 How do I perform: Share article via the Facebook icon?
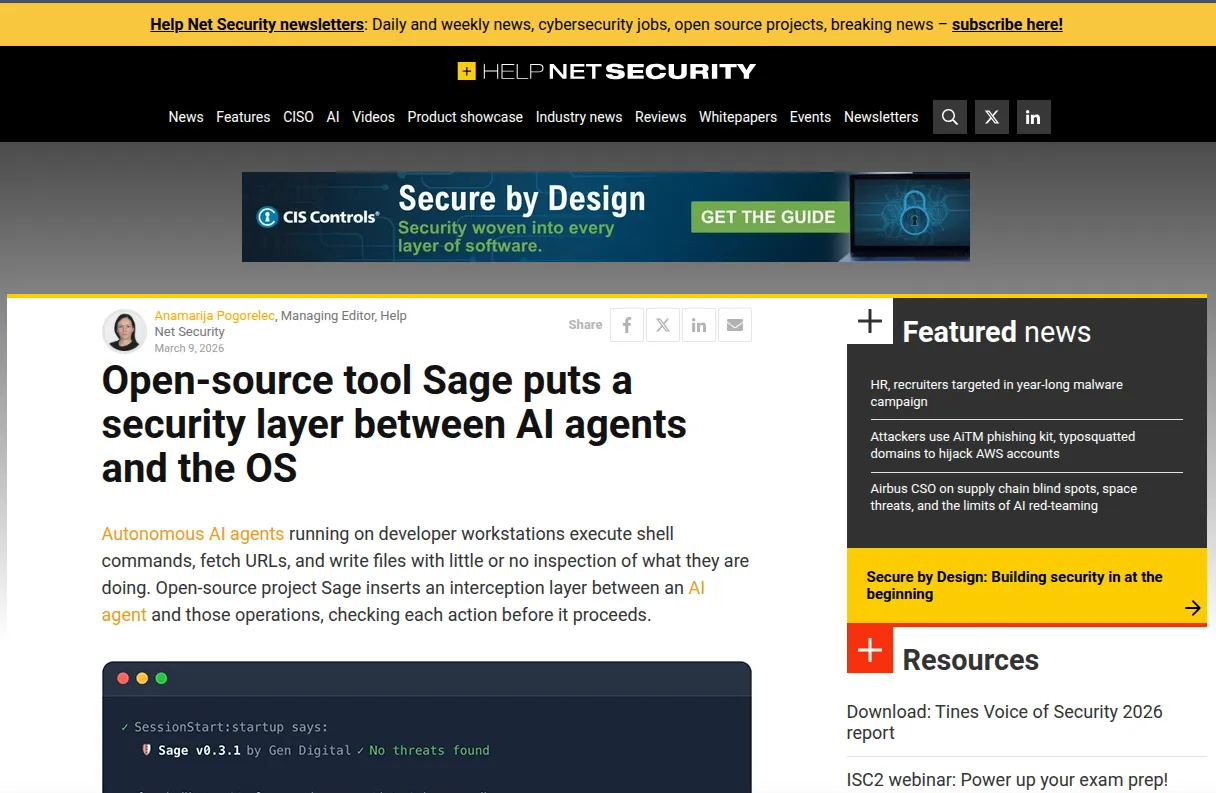click(x=627, y=325)
